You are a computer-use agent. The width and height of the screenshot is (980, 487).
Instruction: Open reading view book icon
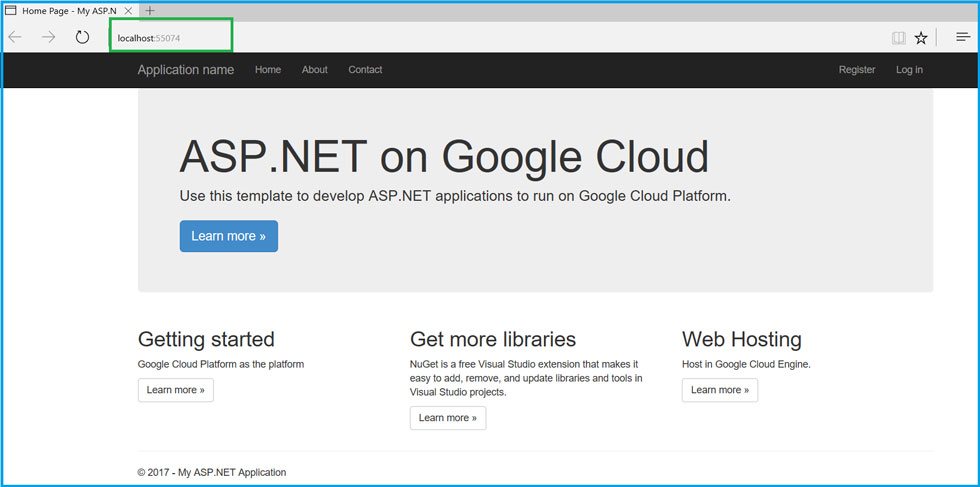(x=899, y=38)
